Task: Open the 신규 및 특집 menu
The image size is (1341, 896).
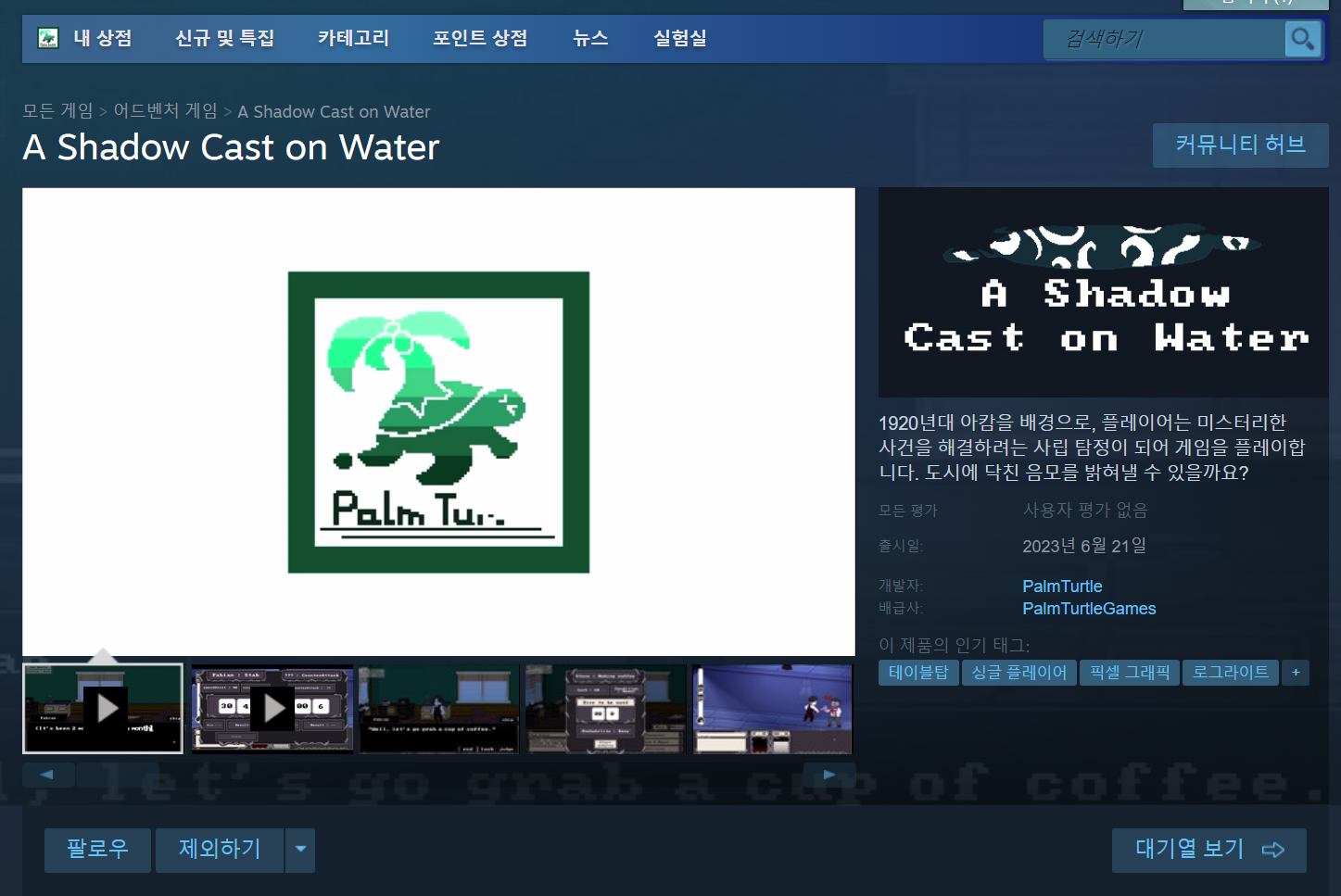Action: [225, 38]
